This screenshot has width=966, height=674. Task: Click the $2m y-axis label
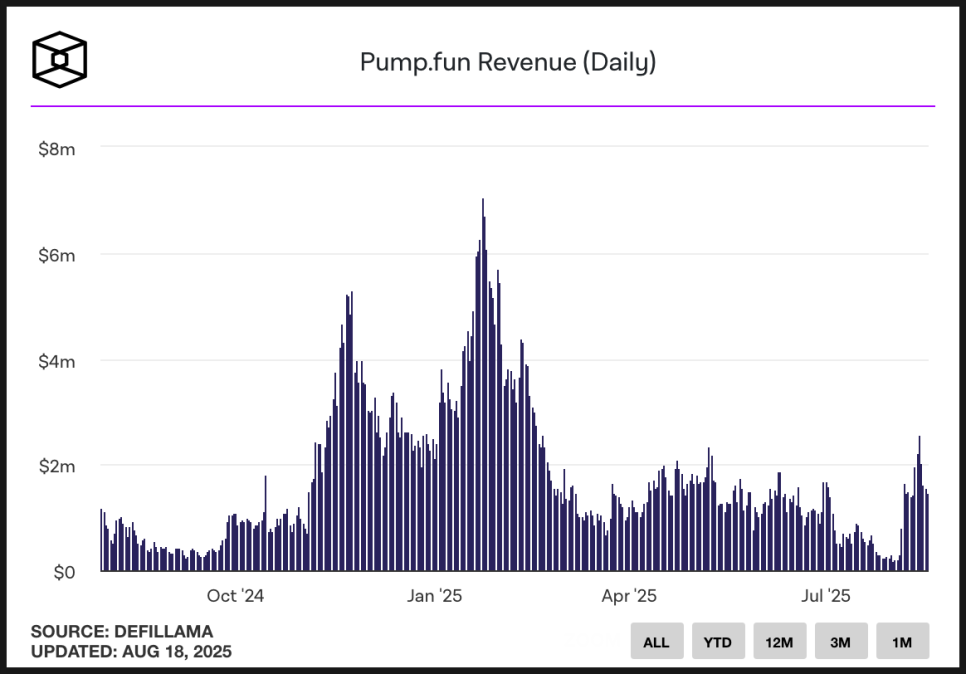(x=57, y=466)
